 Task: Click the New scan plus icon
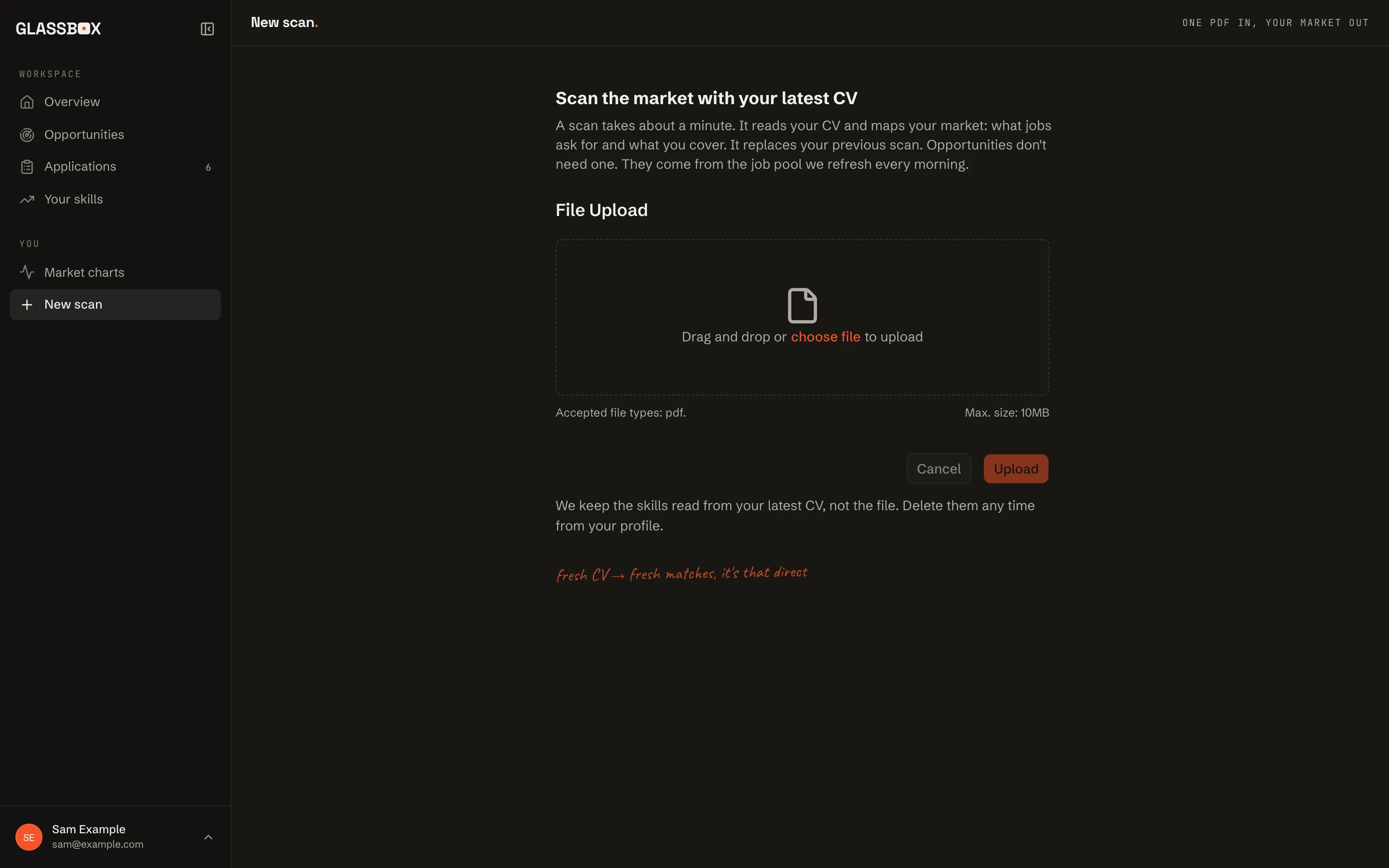(x=27, y=305)
